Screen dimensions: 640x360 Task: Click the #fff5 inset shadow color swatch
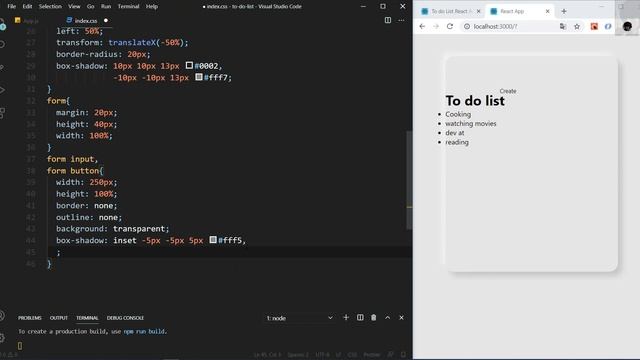pyautogui.click(x=213, y=240)
